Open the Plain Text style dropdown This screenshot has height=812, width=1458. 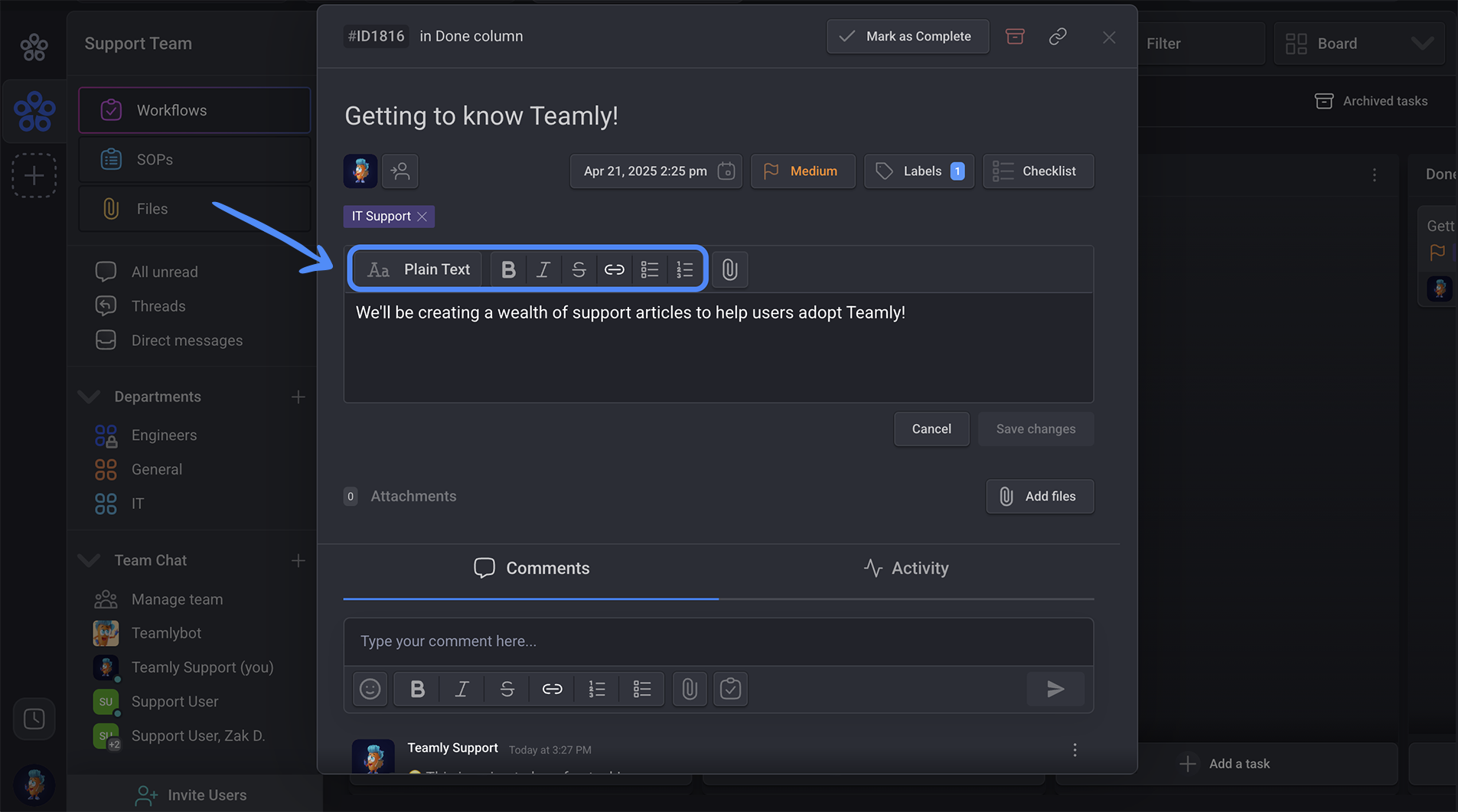418,269
